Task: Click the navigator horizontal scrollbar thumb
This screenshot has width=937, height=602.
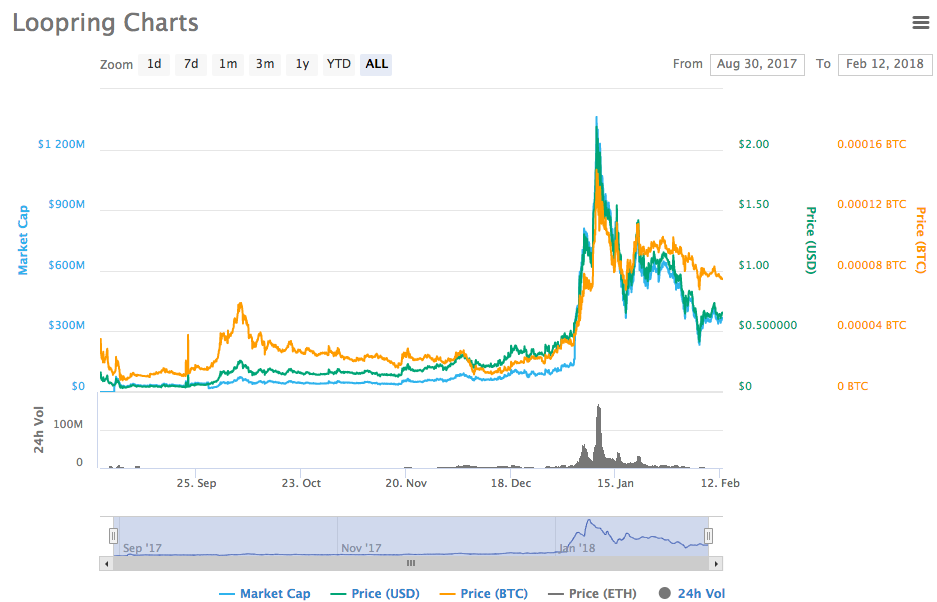Action: [411, 564]
